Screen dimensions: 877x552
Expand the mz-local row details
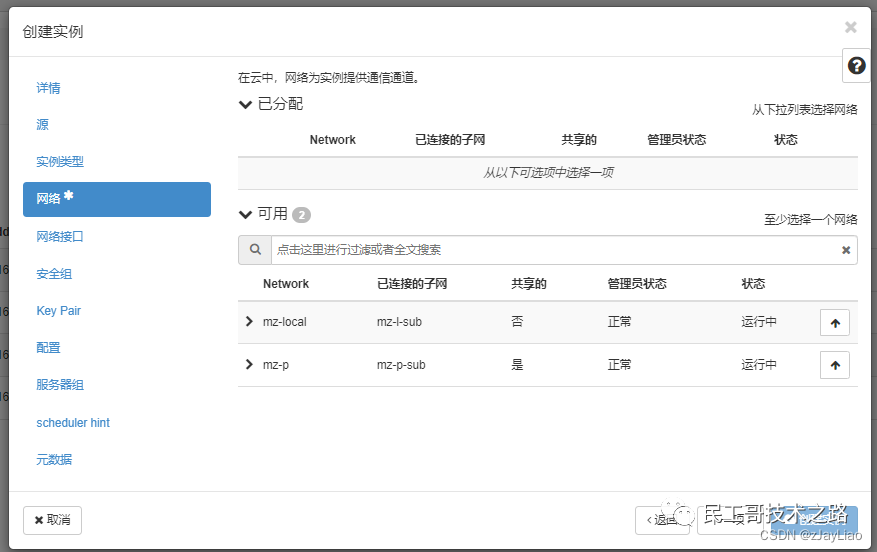249,322
